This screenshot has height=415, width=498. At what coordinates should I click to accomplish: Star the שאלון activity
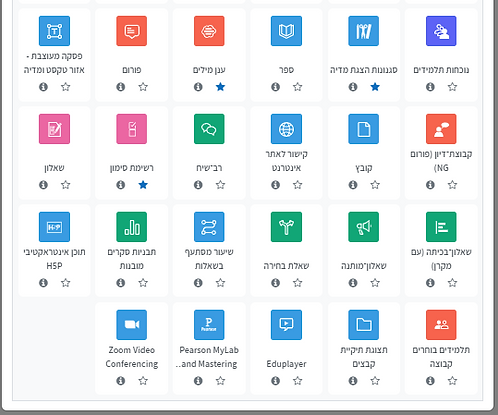tap(66, 185)
